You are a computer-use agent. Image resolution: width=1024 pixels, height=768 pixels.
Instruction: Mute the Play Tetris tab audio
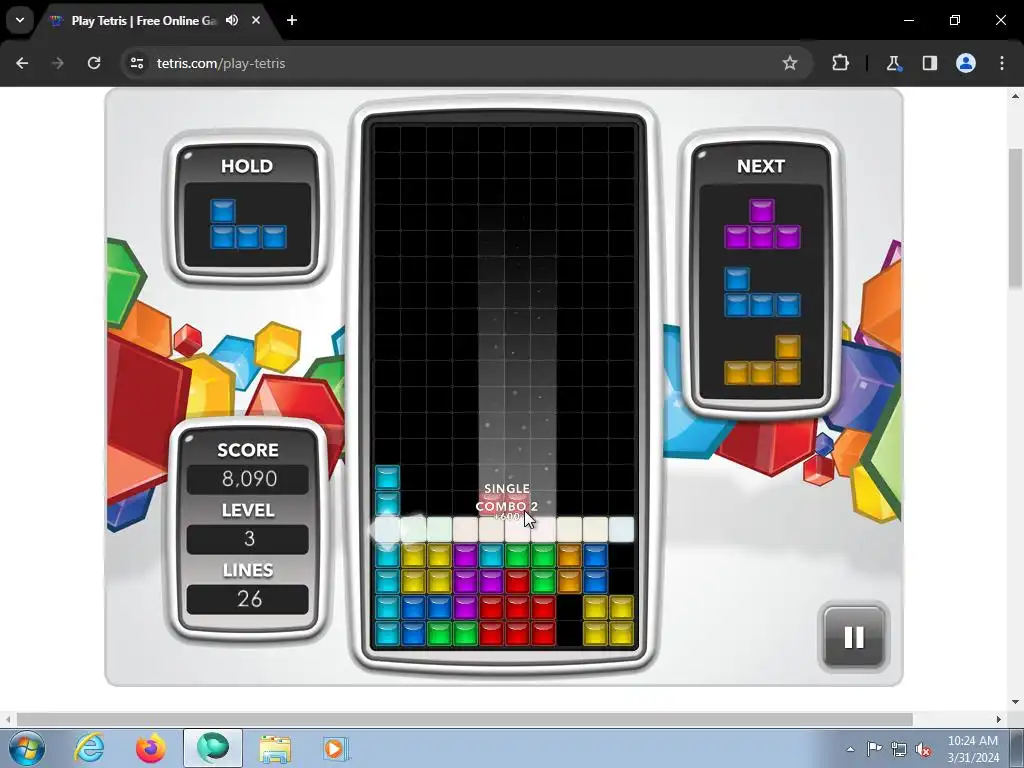[232, 20]
